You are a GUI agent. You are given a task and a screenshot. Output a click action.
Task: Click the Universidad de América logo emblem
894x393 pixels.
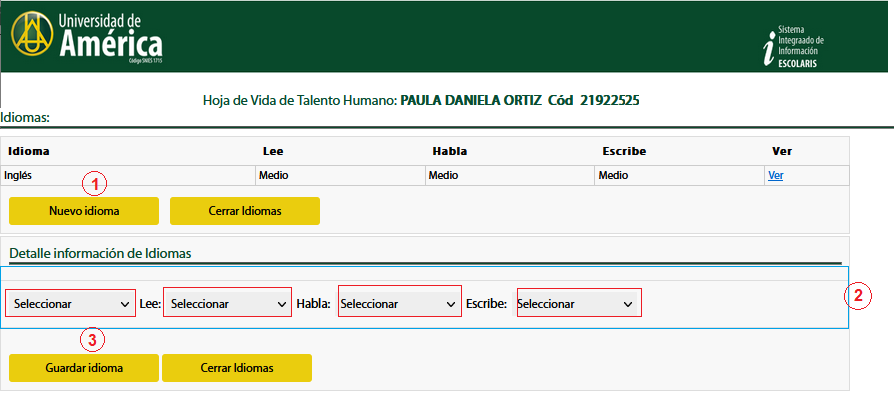32,35
